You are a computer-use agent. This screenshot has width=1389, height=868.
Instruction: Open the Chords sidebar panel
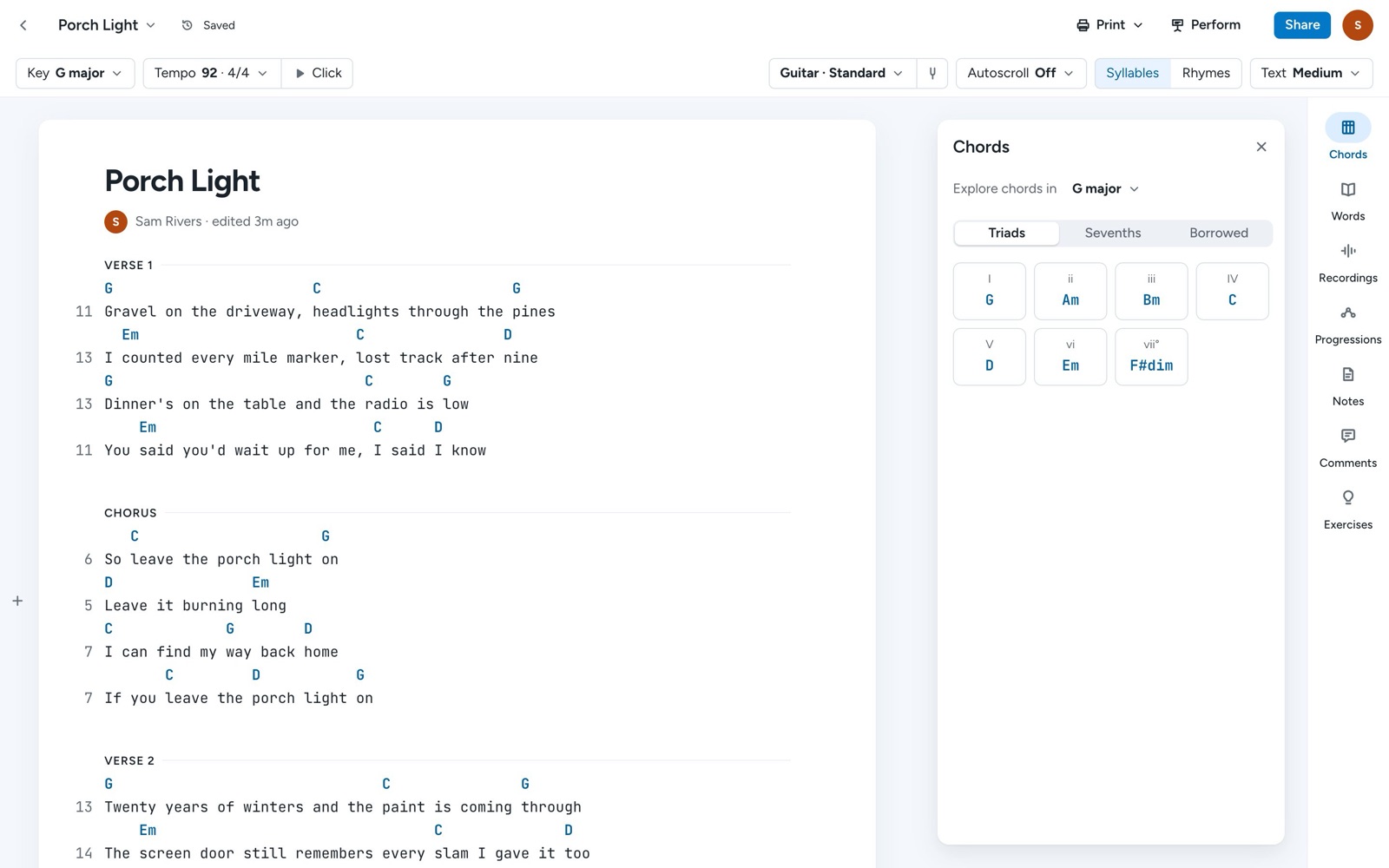(x=1347, y=137)
